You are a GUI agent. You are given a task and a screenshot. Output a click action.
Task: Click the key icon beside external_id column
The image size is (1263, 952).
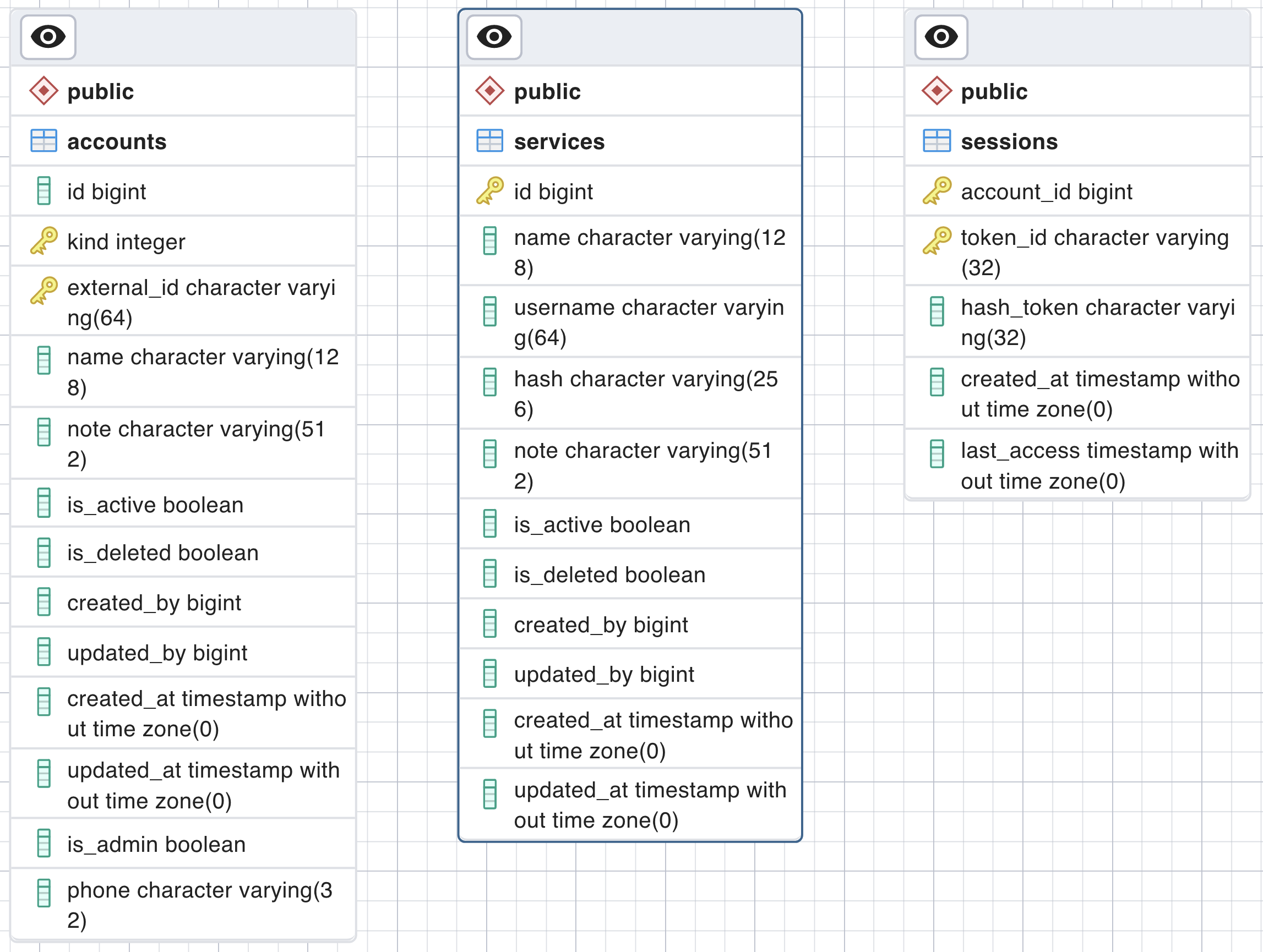point(44,291)
